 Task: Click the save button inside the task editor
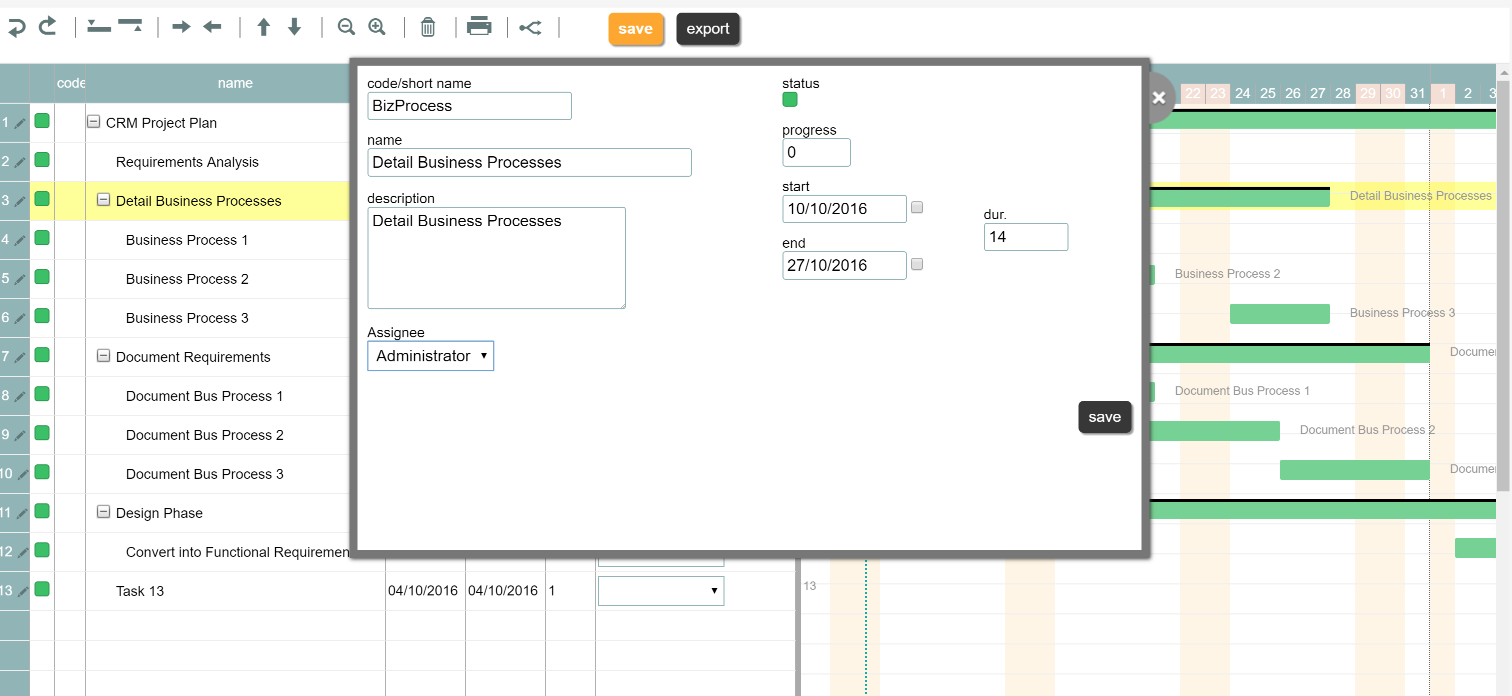1105,417
